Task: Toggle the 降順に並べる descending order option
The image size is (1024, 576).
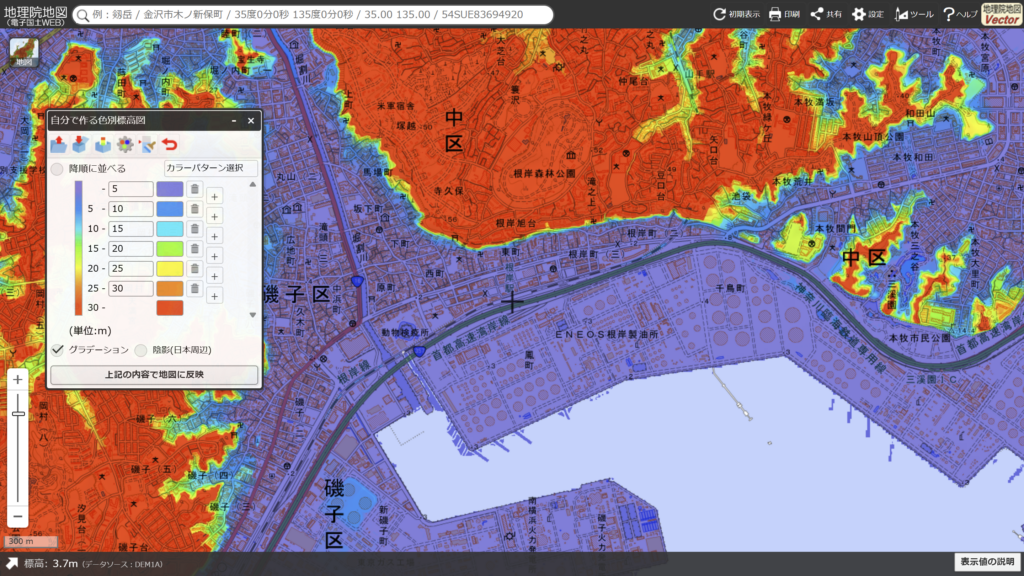Action: 57,168
